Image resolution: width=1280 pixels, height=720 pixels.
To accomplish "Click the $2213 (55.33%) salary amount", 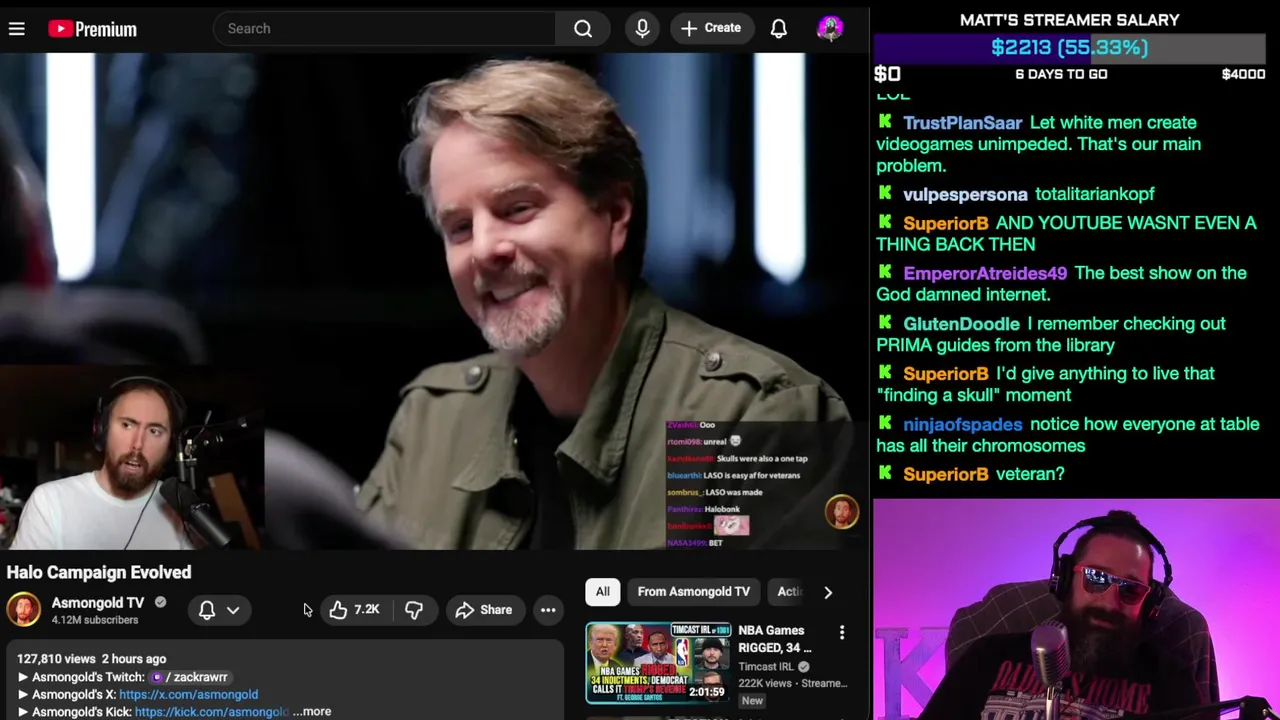I will click(x=1069, y=47).
